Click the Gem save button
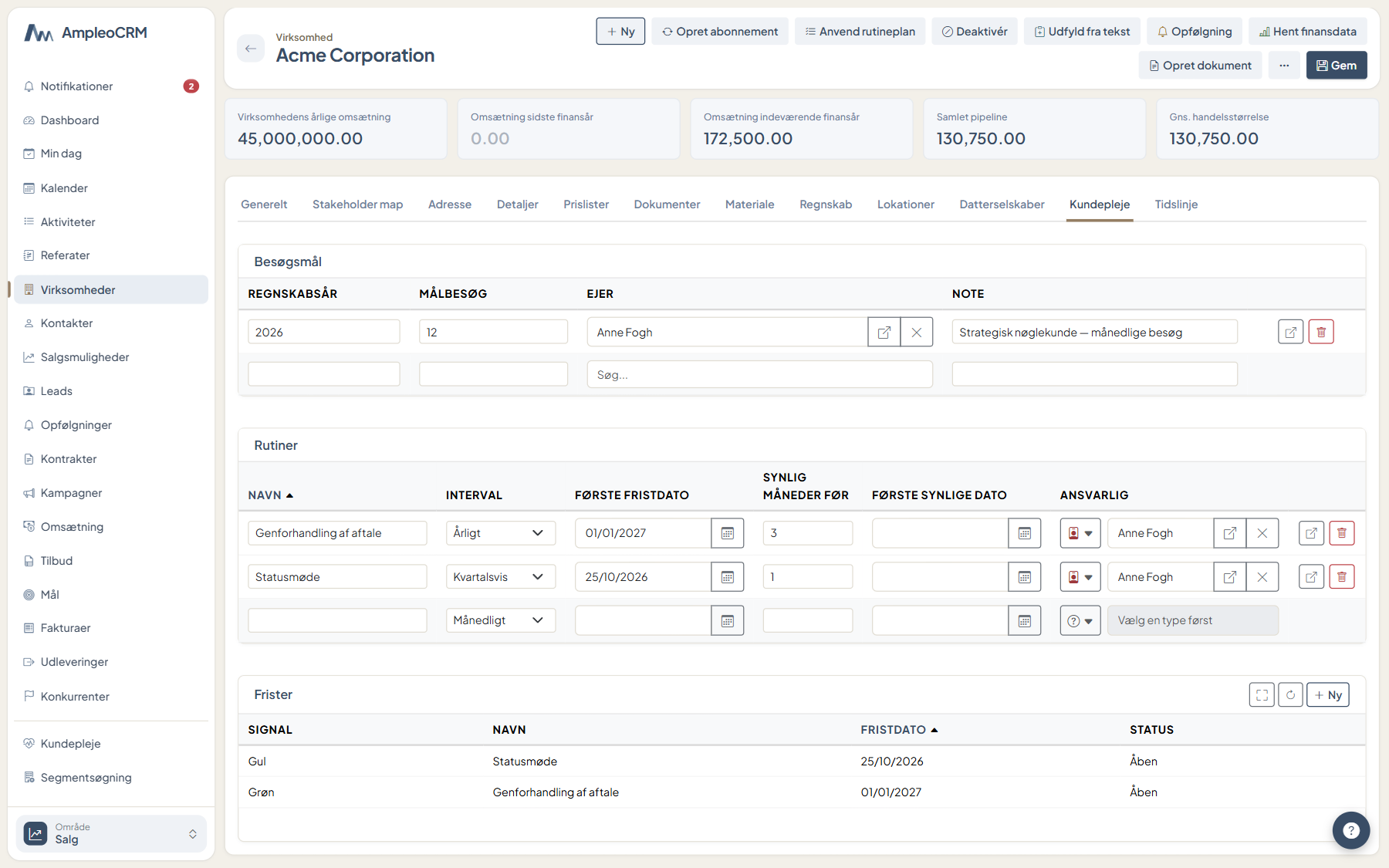The height and width of the screenshot is (868, 1389). tap(1337, 66)
